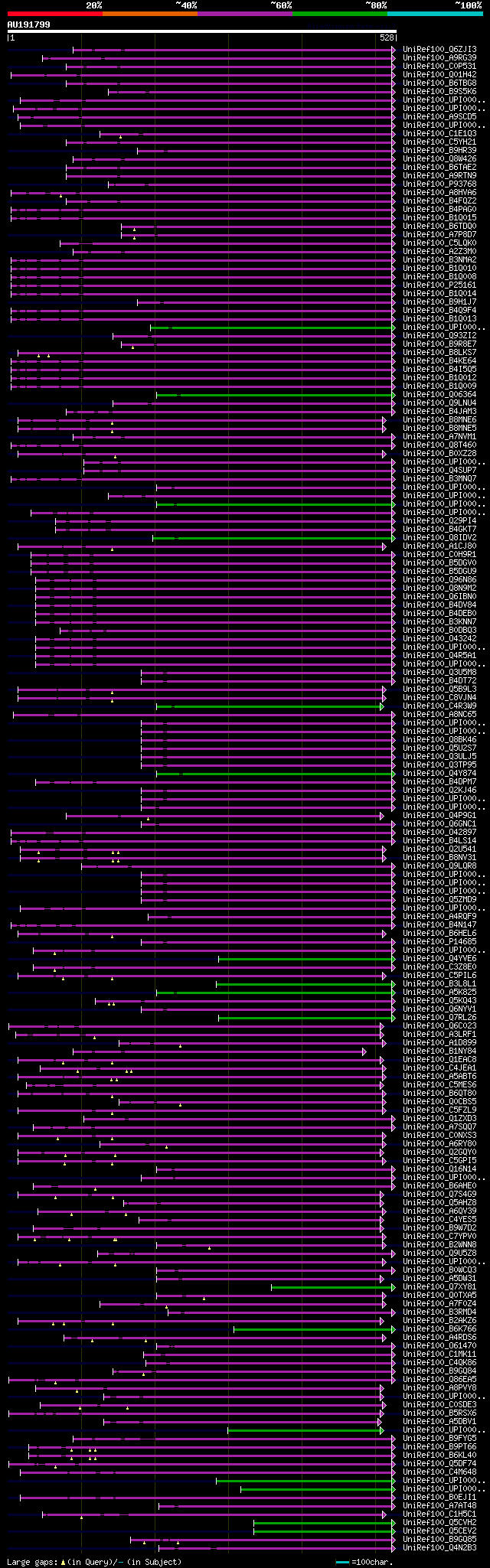The width and height of the screenshot is (490, 1568).
Task: Select hit UniRef100_Q4SUP7
Action: point(439,470)
